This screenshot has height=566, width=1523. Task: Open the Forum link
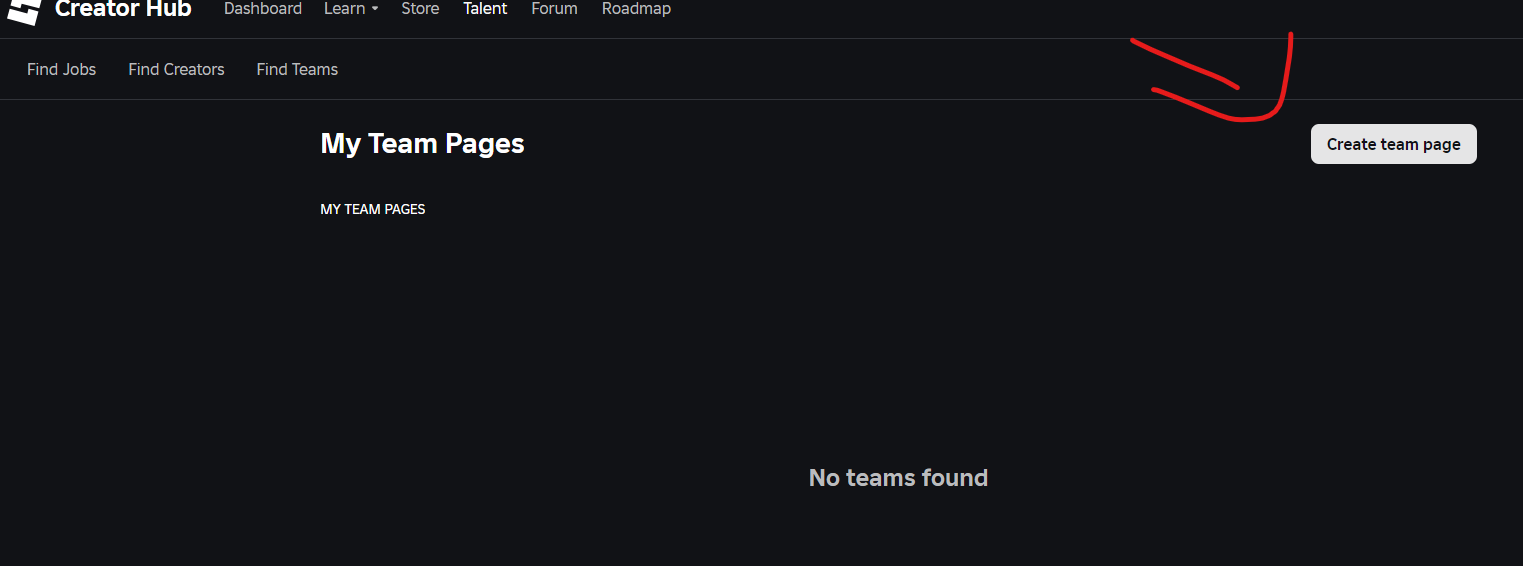click(554, 9)
